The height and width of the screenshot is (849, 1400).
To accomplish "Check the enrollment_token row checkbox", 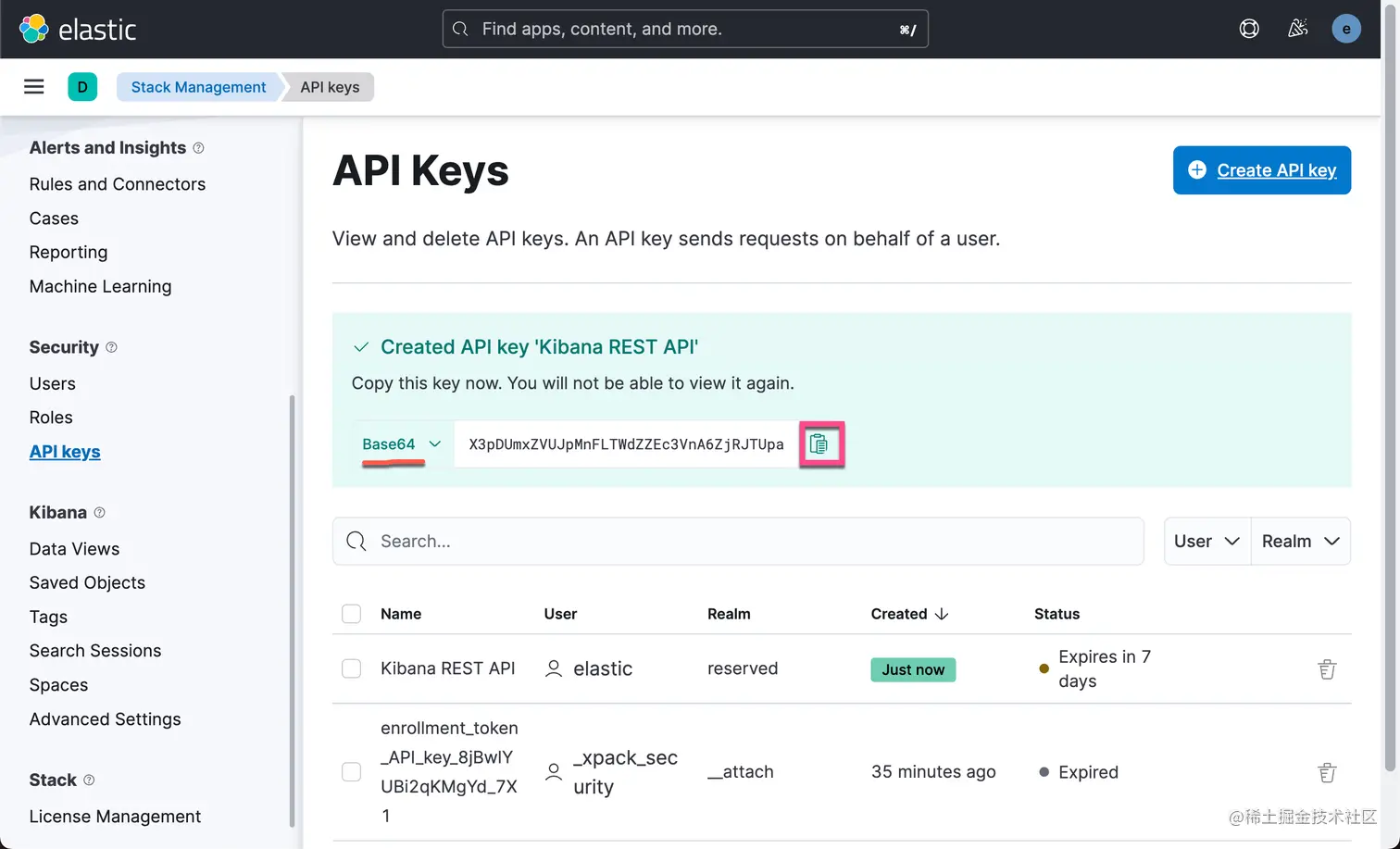I will [x=351, y=772].
